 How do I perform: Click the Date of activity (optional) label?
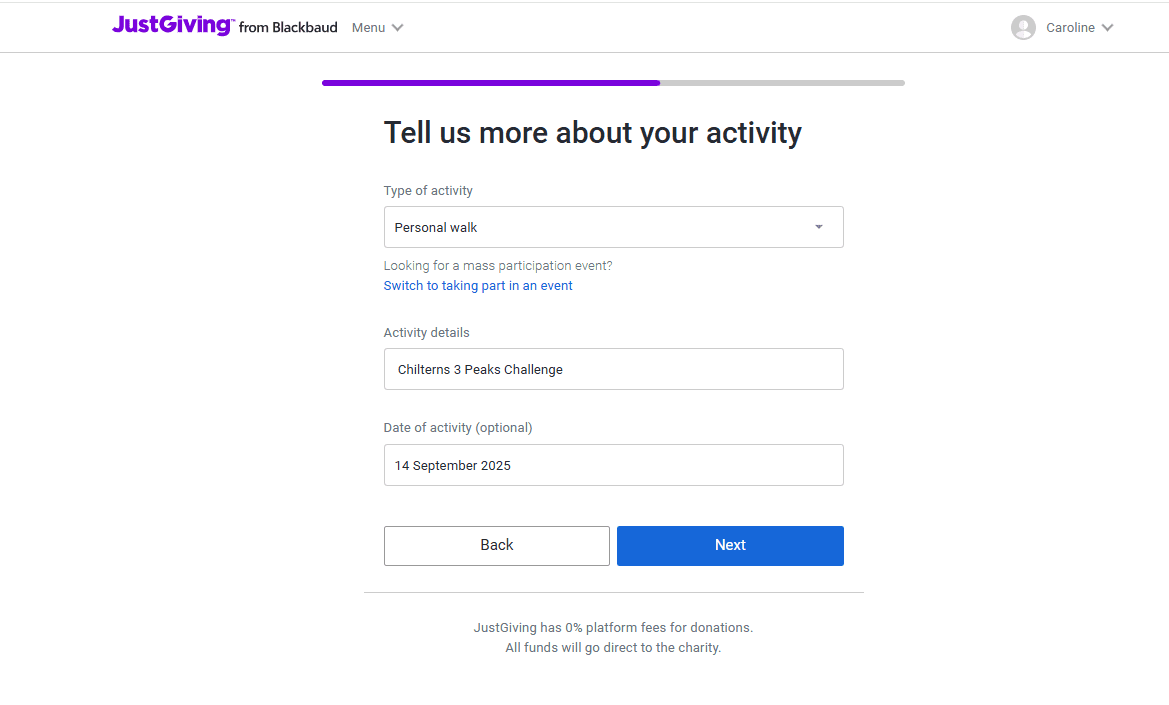458,428
